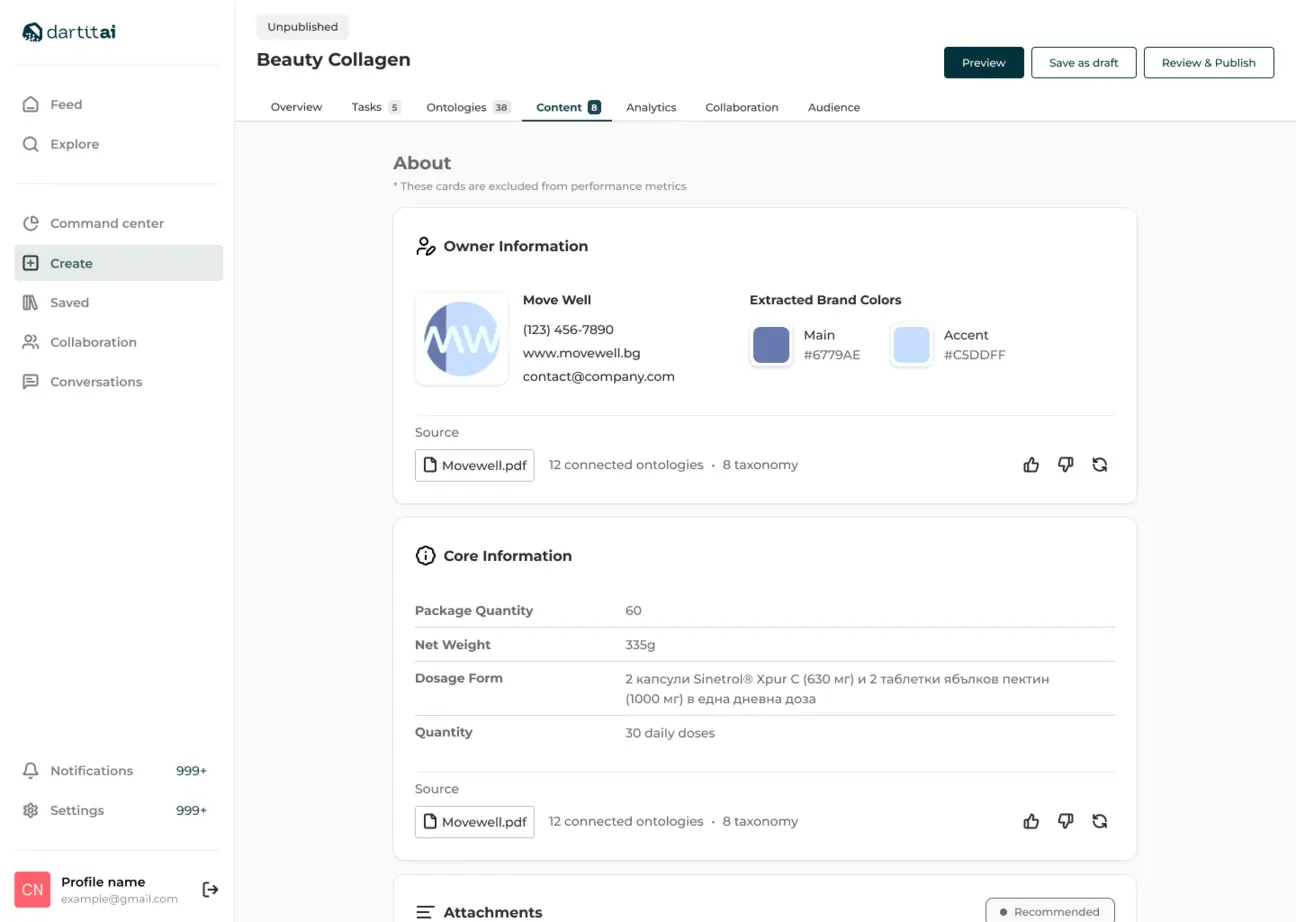Click Review & Publish

tap(1208, 63)
